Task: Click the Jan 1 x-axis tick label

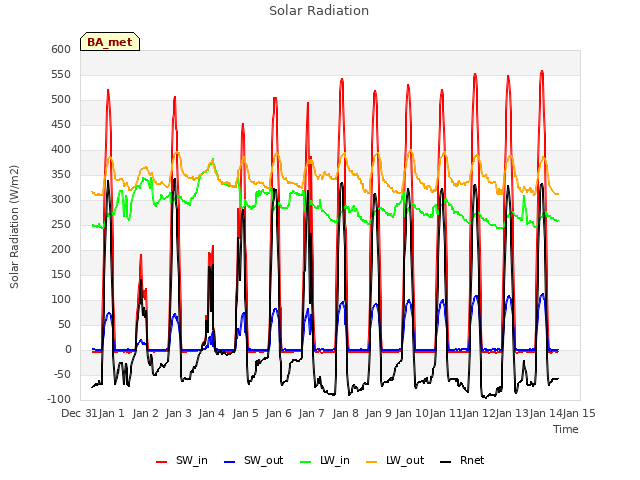Action: (112, 413)
